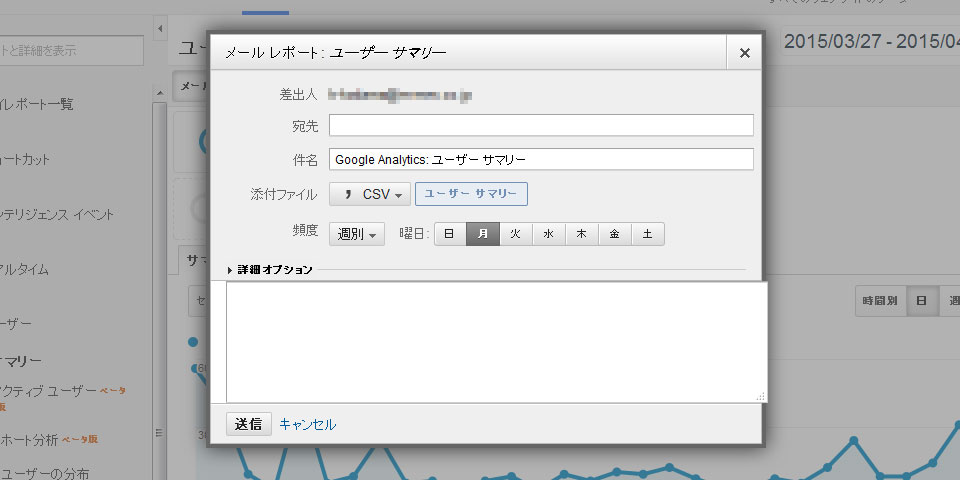Select 土 (Saturday) day of week

648,234
